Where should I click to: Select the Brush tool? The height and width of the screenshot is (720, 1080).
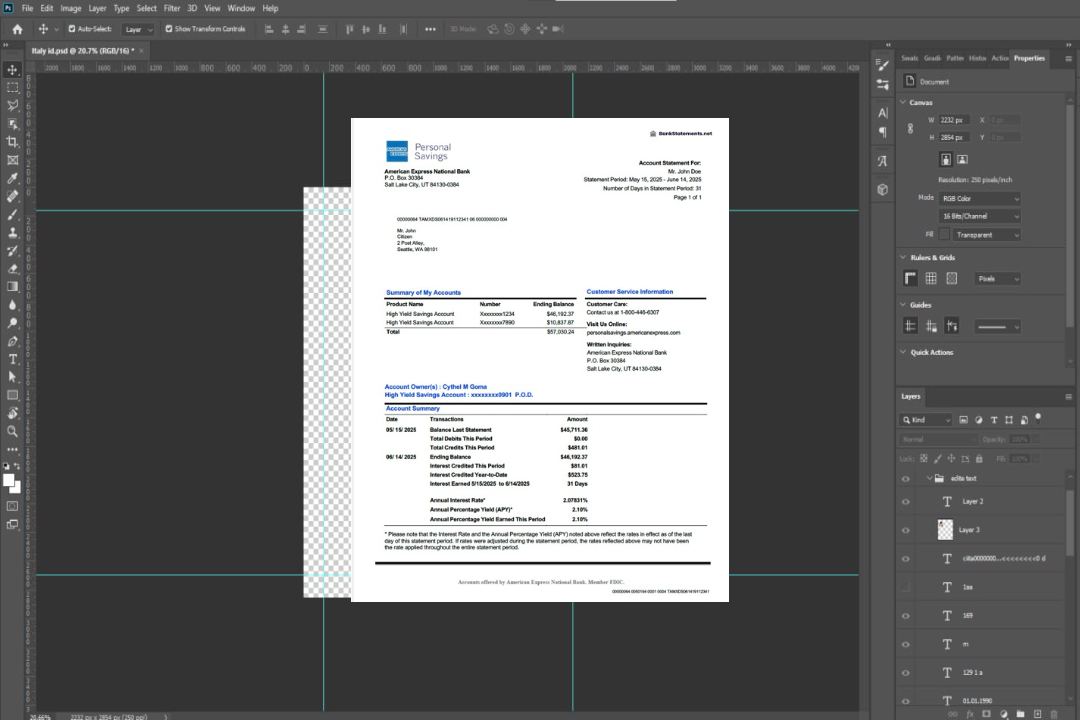click(12, 214)
